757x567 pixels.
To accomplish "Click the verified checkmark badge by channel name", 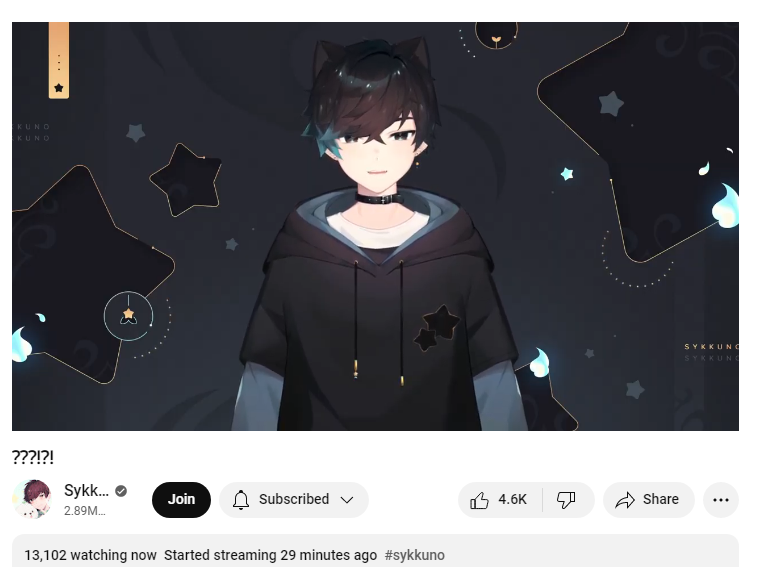I will click(x=121, y=491).
